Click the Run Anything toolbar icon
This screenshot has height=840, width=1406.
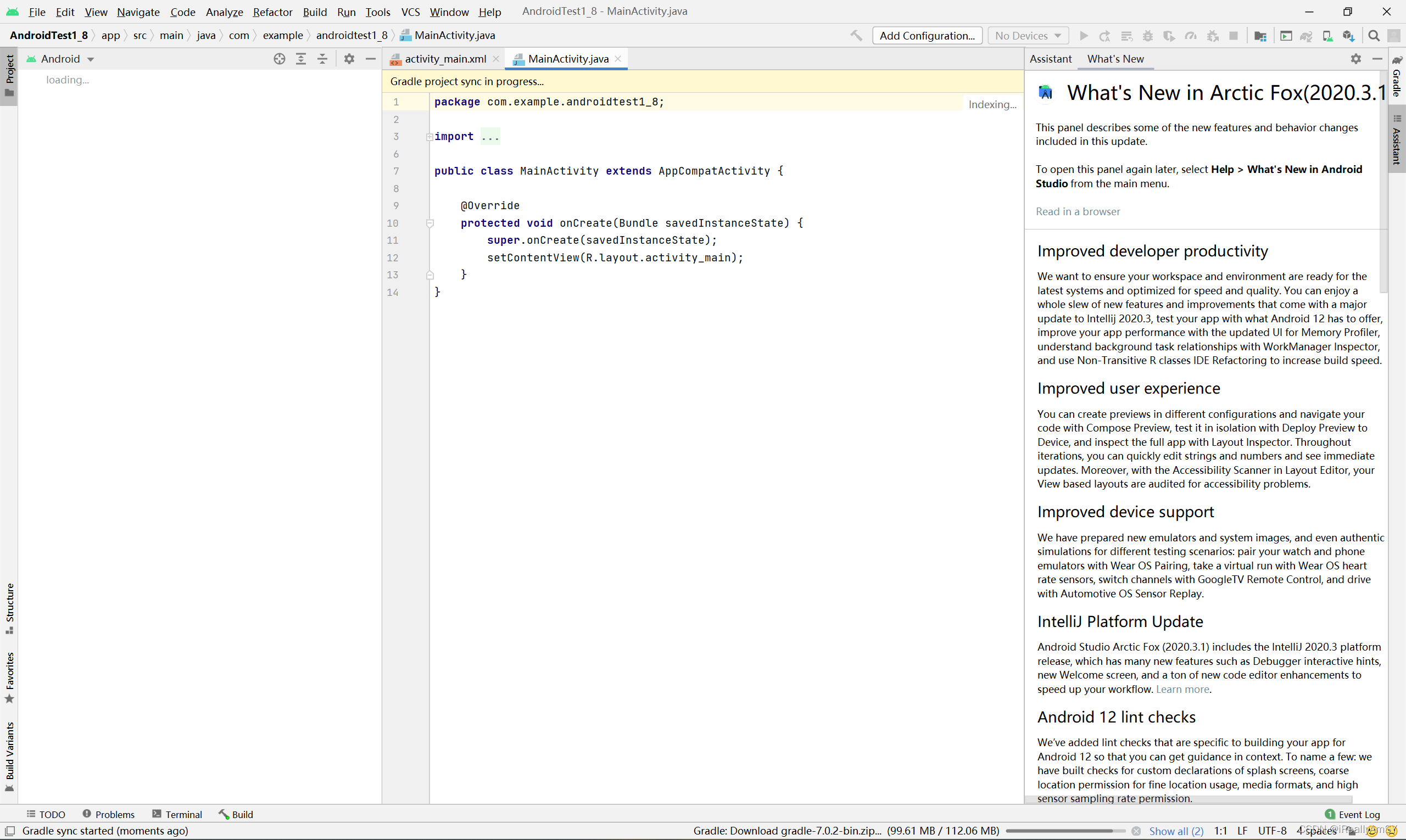(1286, 36)
